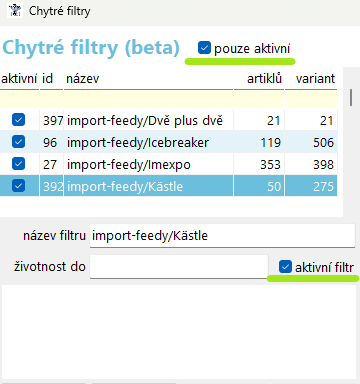
Task: Click the název filtru text field
Action: pos(222,236)
